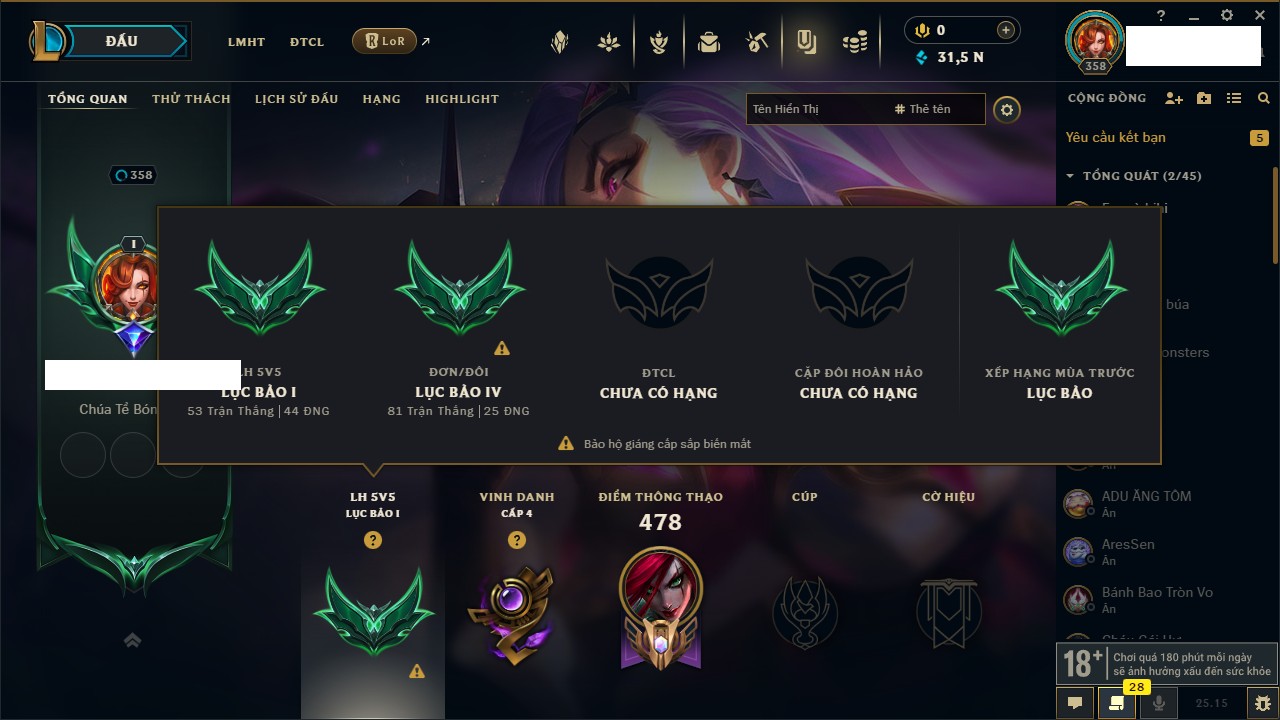Screen dimensions: 1280x720
Task: Switch to the LỊCH SỬ ĐẤU tab
Action: [296, 99]
